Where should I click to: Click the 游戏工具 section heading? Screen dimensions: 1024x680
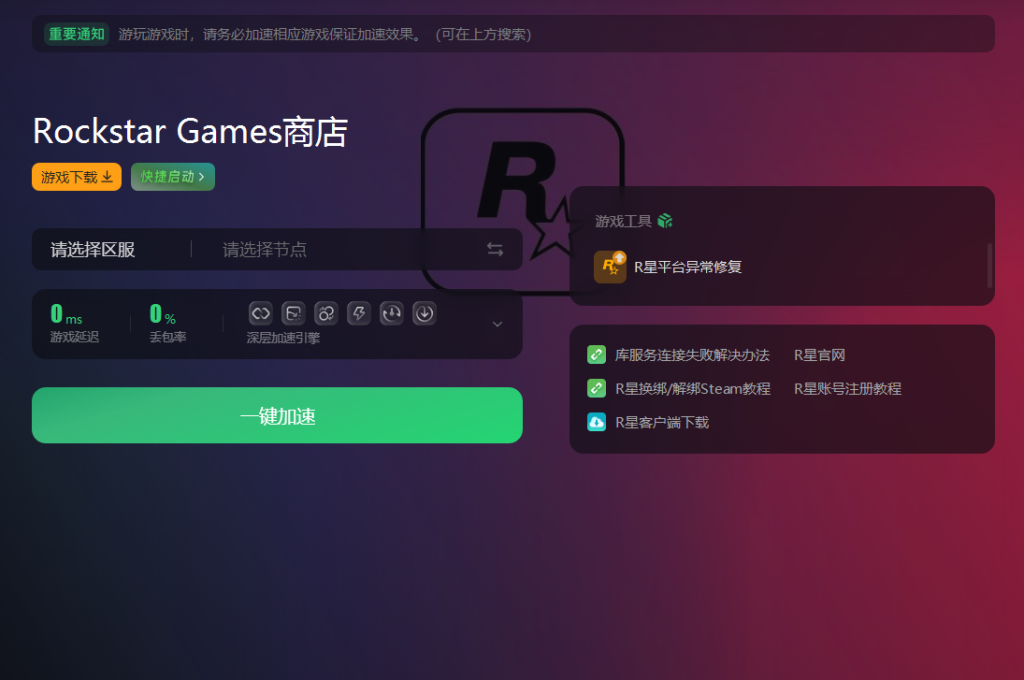click(623, 221)
